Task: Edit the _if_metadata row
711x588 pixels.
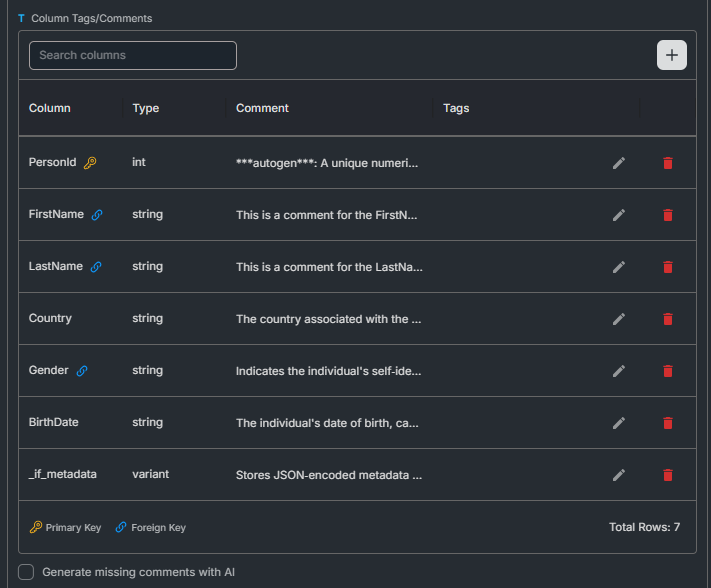Action: 619,475
